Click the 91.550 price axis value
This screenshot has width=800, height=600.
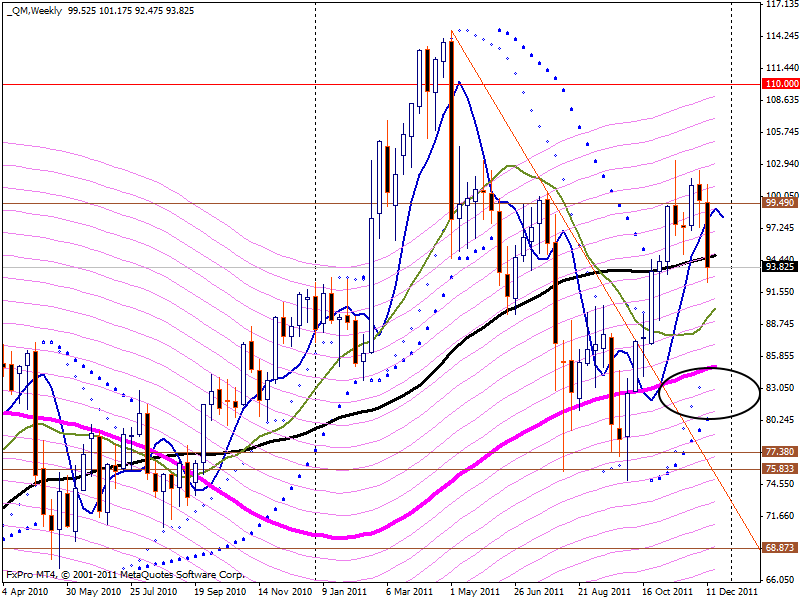[780, 291]
